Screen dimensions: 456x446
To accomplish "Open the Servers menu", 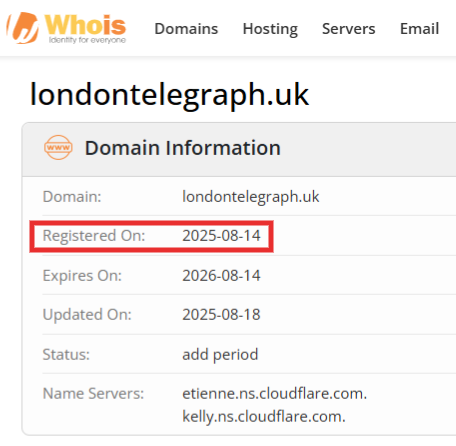I will (x=348, y=29).
